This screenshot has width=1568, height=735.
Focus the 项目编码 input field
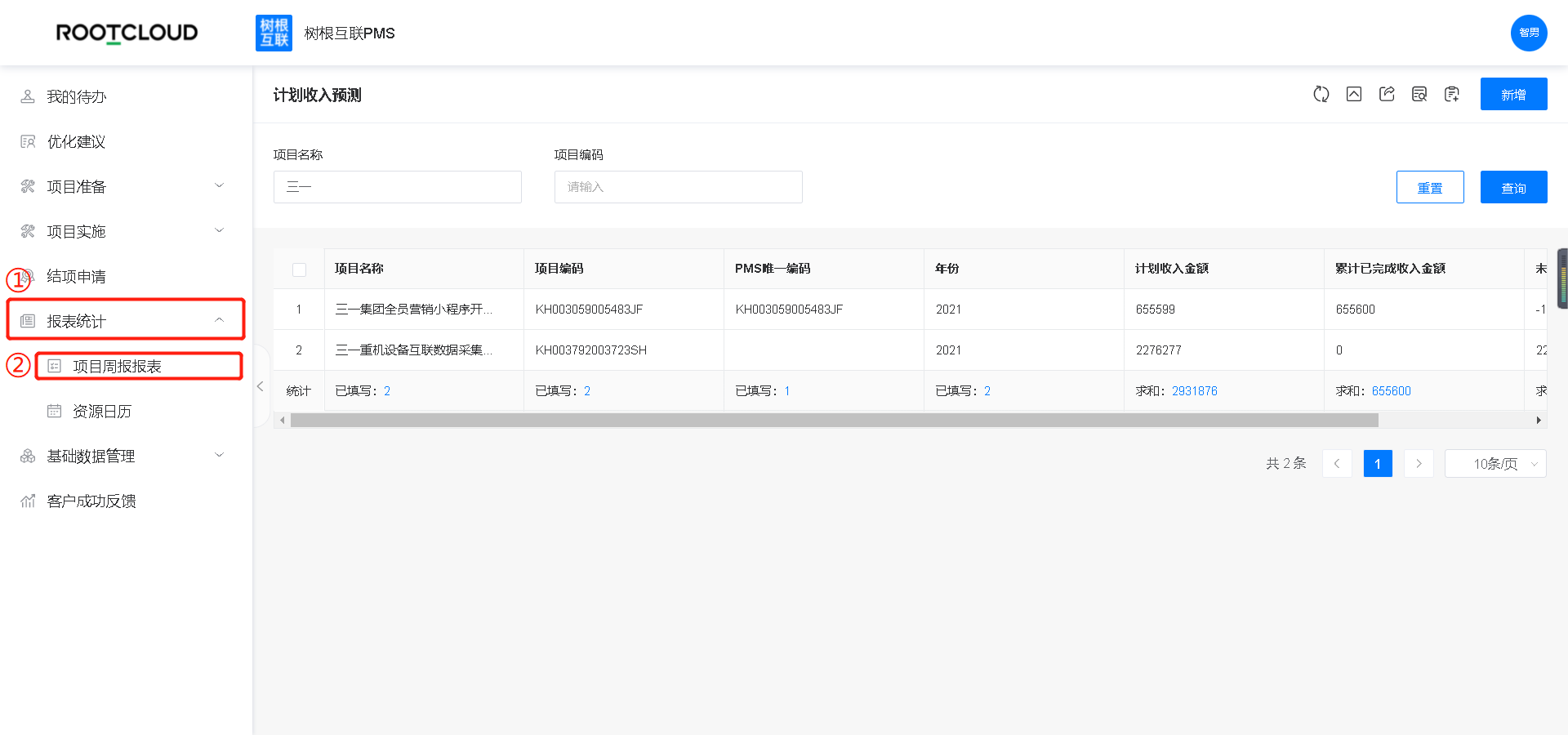coord(679,187)
